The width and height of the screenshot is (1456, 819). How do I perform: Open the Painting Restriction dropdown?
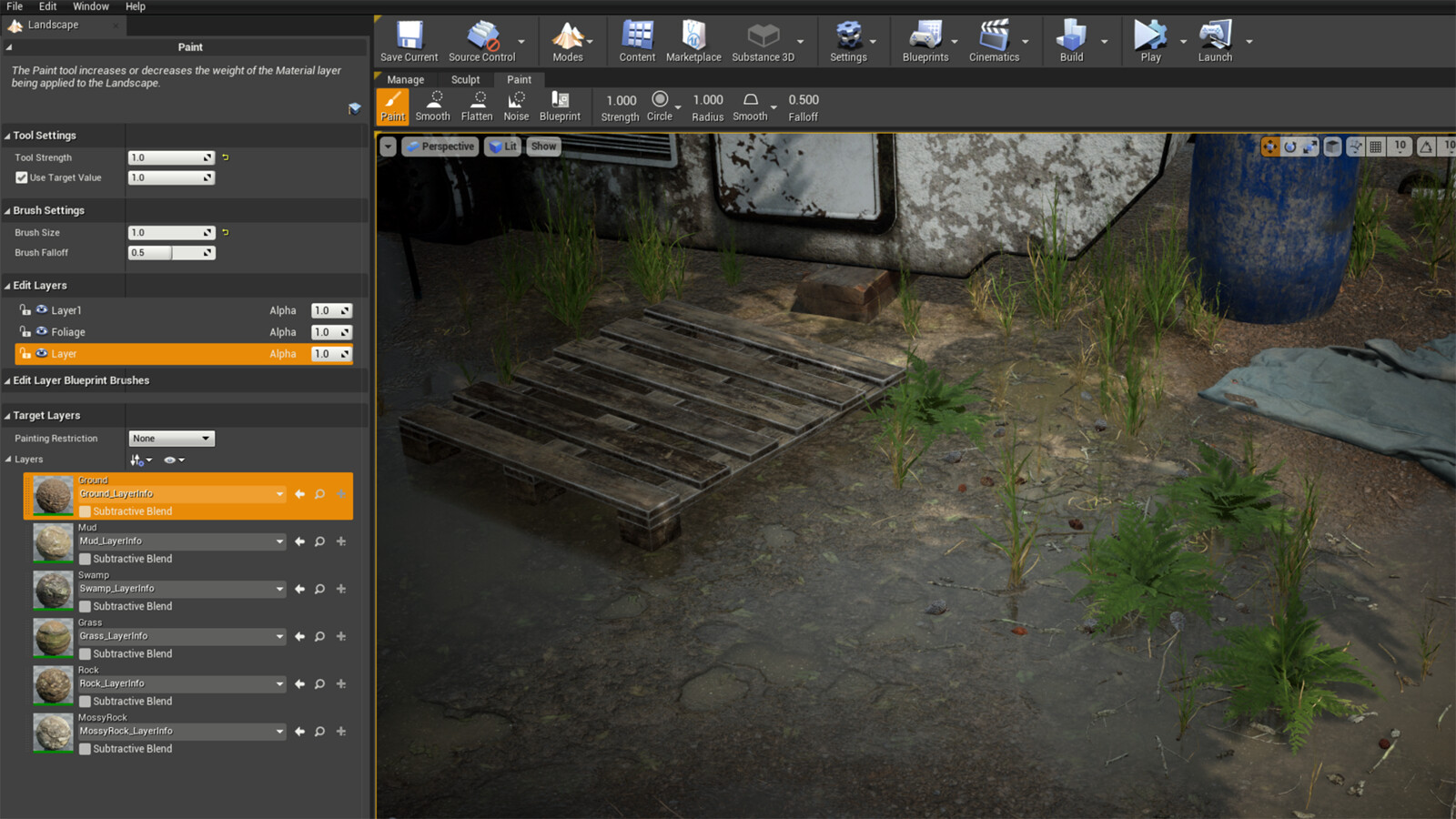click(x=171, y=439)
